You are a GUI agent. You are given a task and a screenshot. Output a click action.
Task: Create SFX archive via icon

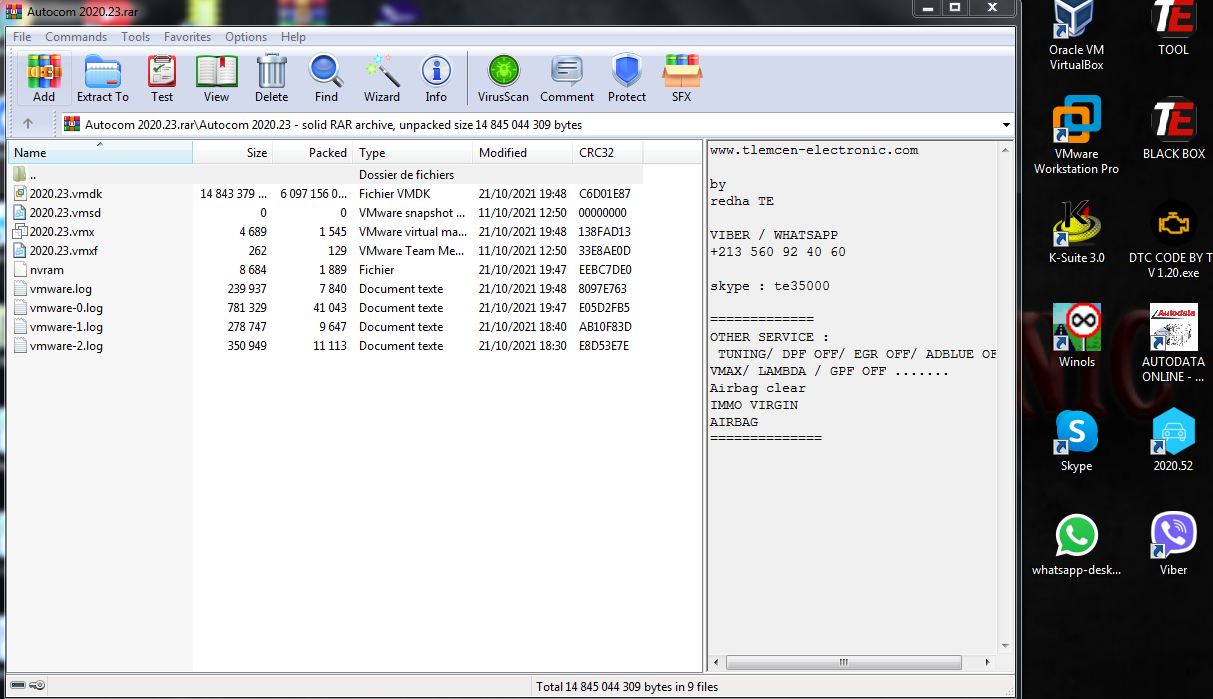pyautogui.click(x=681, y=78)
